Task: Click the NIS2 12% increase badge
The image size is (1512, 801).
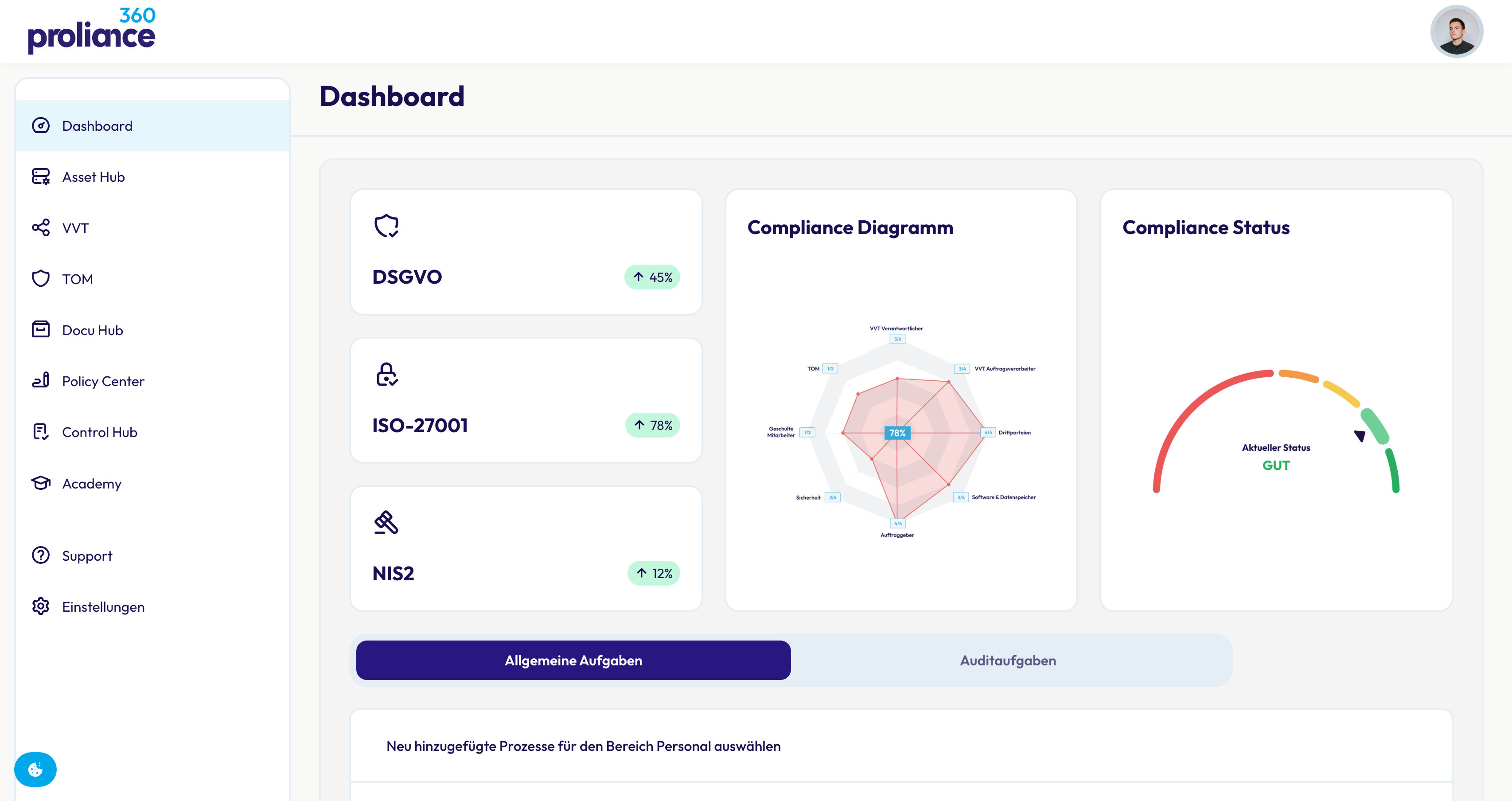Action: (x=653, y=573)
